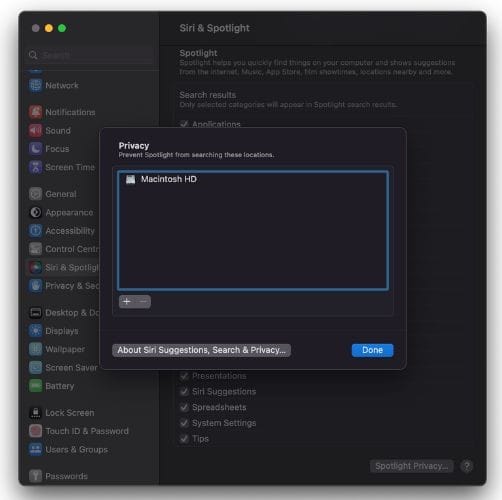Disable the System Settings search category
502x500 pixels.
(184, 423)
